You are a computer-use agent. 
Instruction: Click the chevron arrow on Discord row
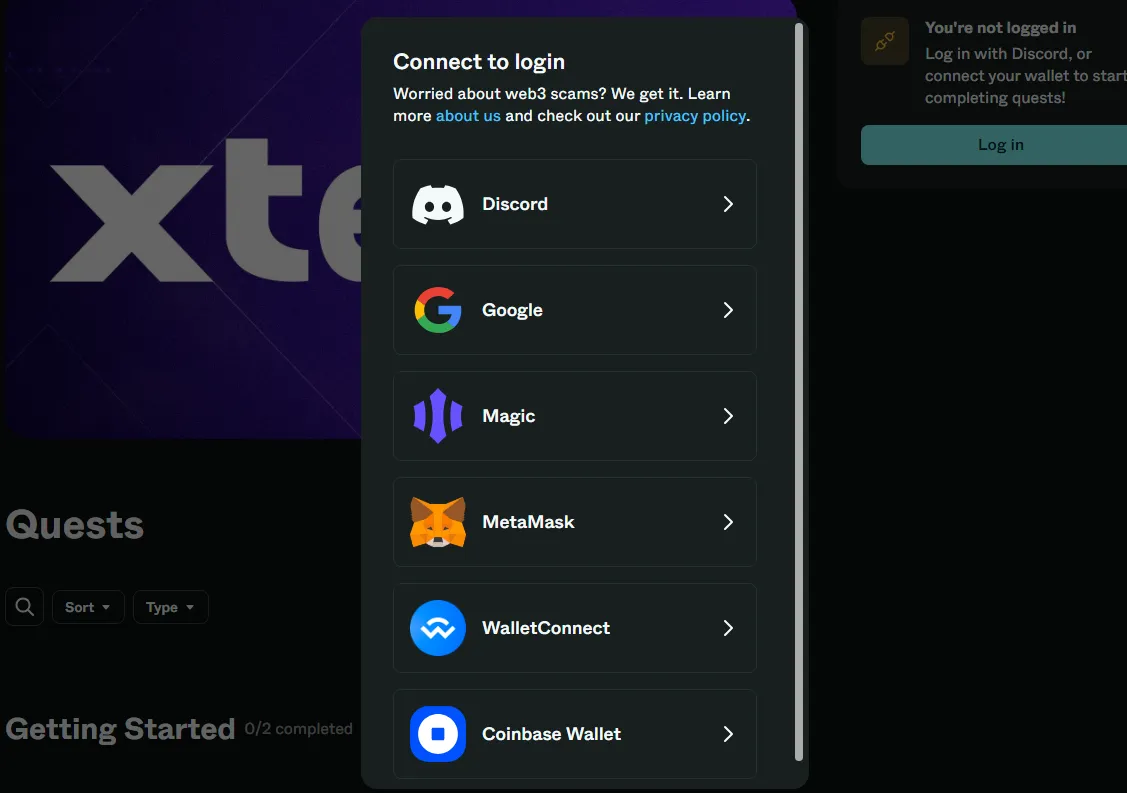pos(728,204)
